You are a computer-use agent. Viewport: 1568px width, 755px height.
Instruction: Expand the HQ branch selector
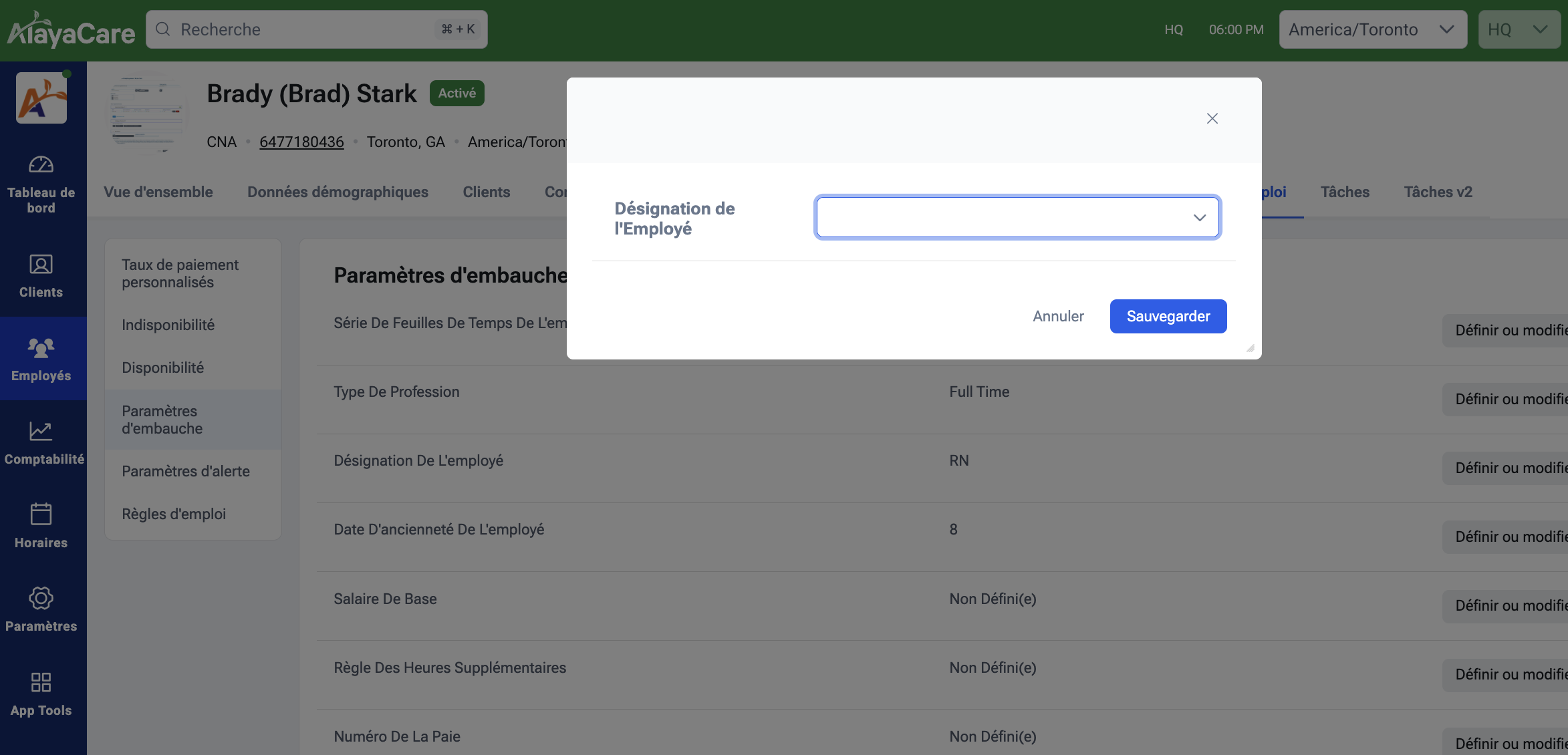click(1518, 29)
